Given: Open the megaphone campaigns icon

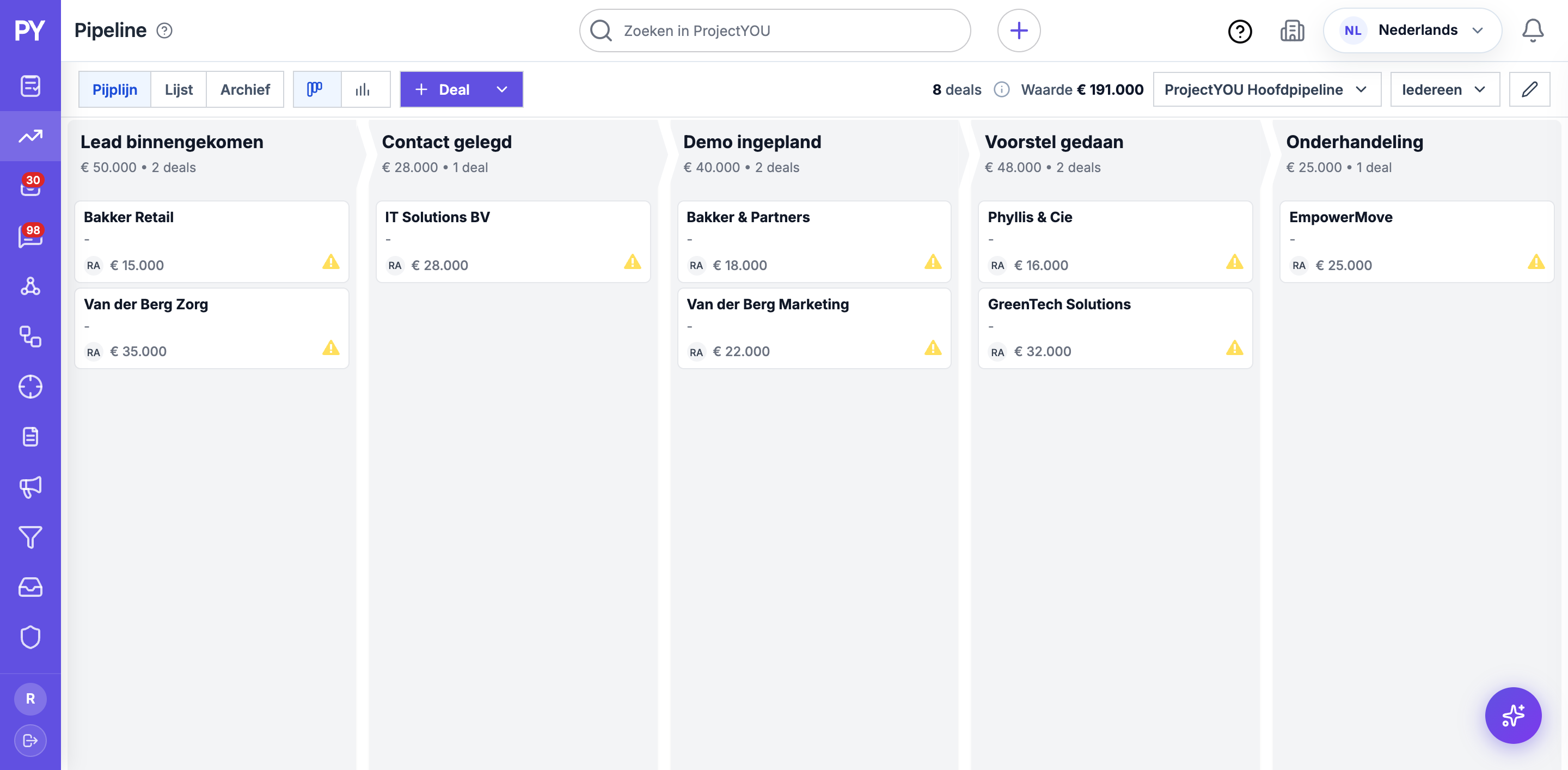Looking at the screenshot, I should point(30,487).
